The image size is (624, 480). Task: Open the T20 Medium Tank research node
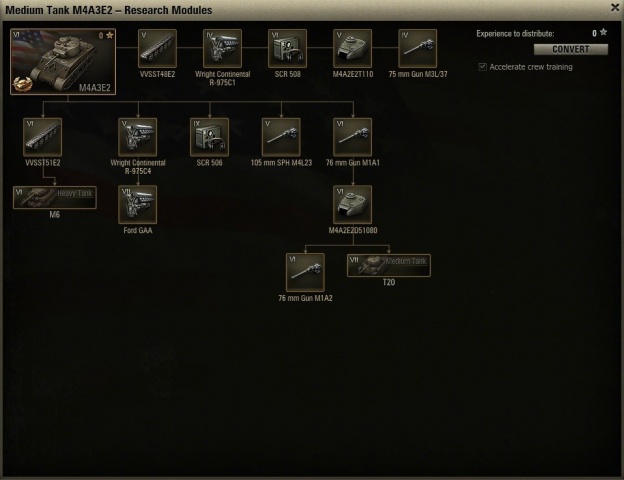[x=389, y=265]
